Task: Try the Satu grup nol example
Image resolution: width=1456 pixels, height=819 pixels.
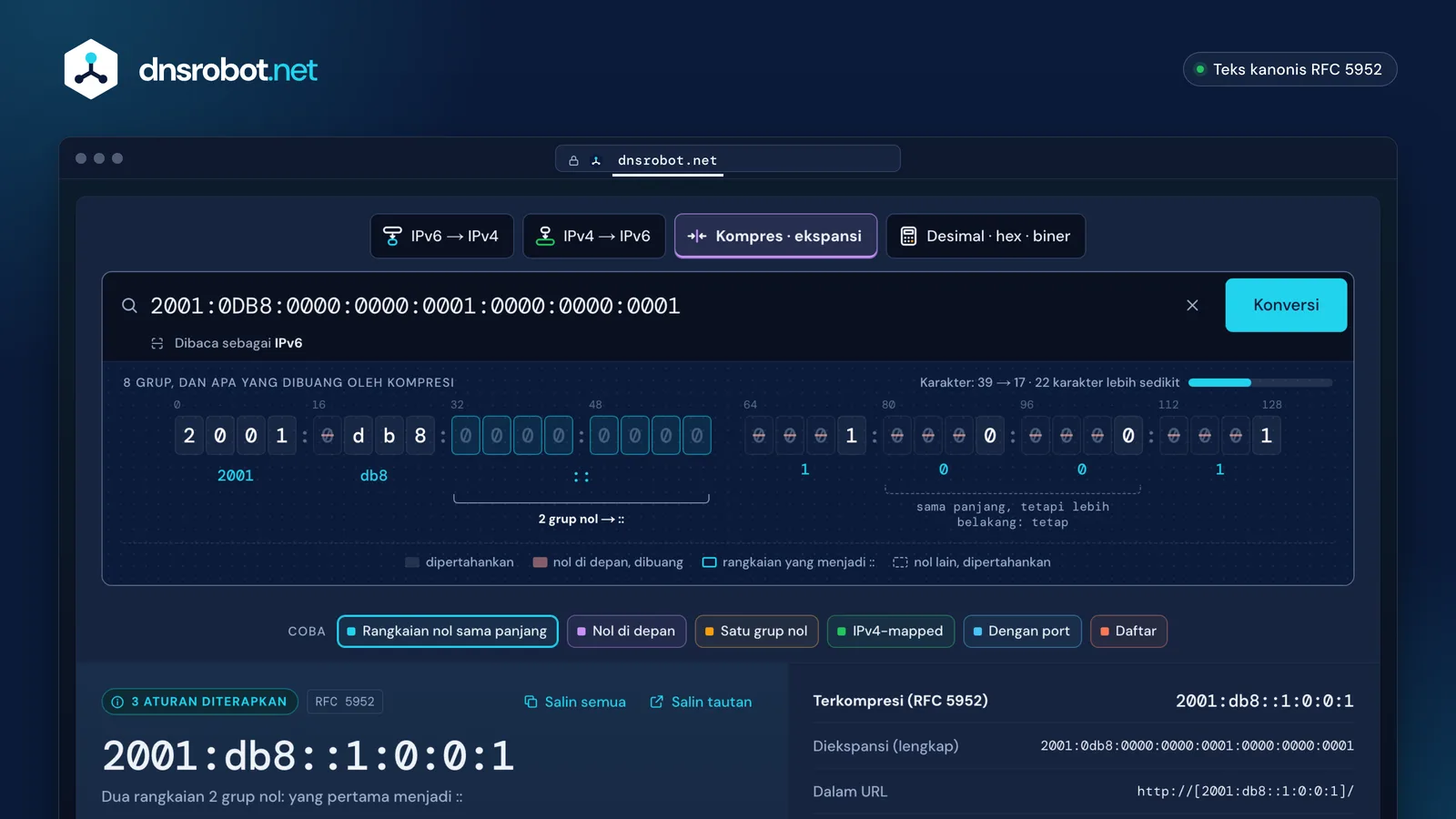Action: pyautogui.click(x=757, y=632)
